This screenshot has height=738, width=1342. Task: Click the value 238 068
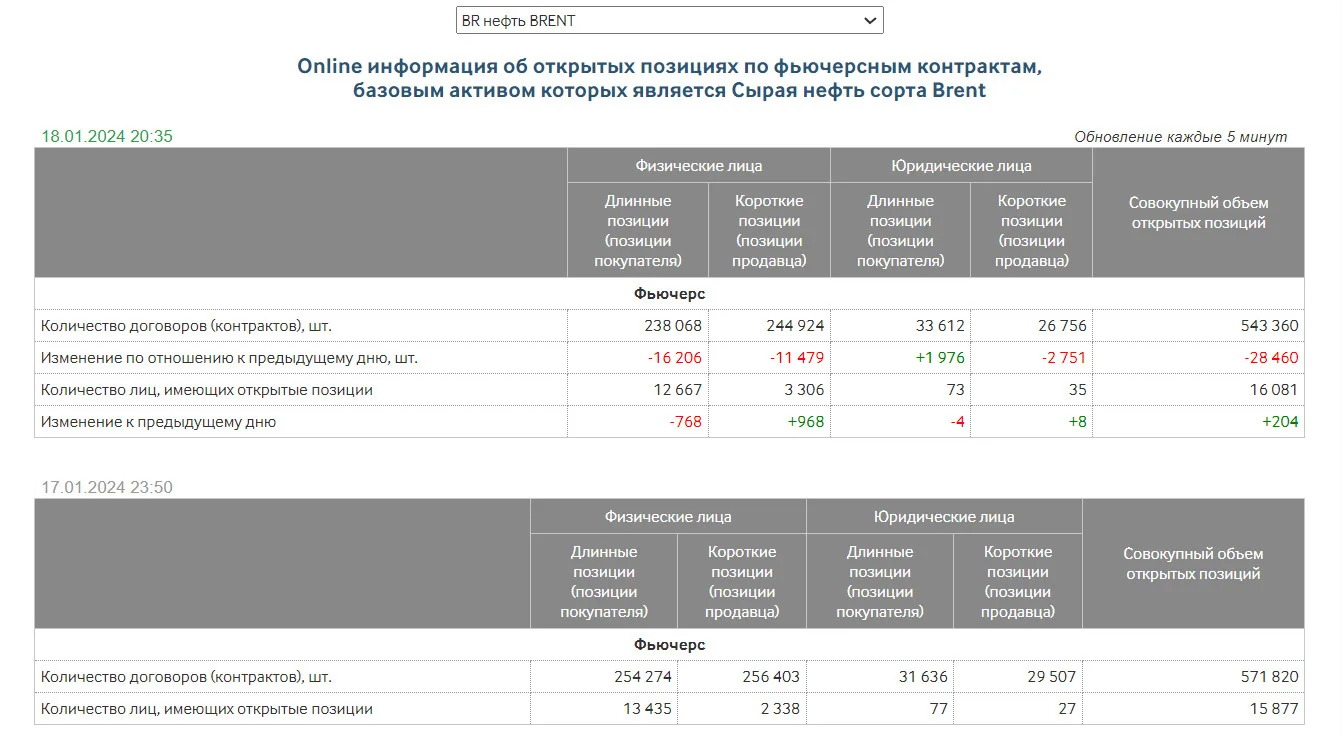tap(673, 326)
